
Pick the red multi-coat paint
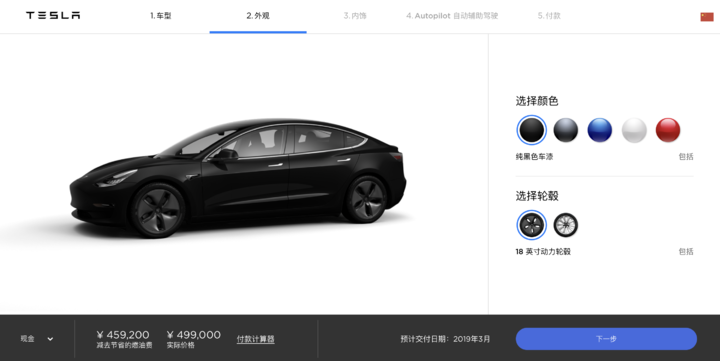668,130
